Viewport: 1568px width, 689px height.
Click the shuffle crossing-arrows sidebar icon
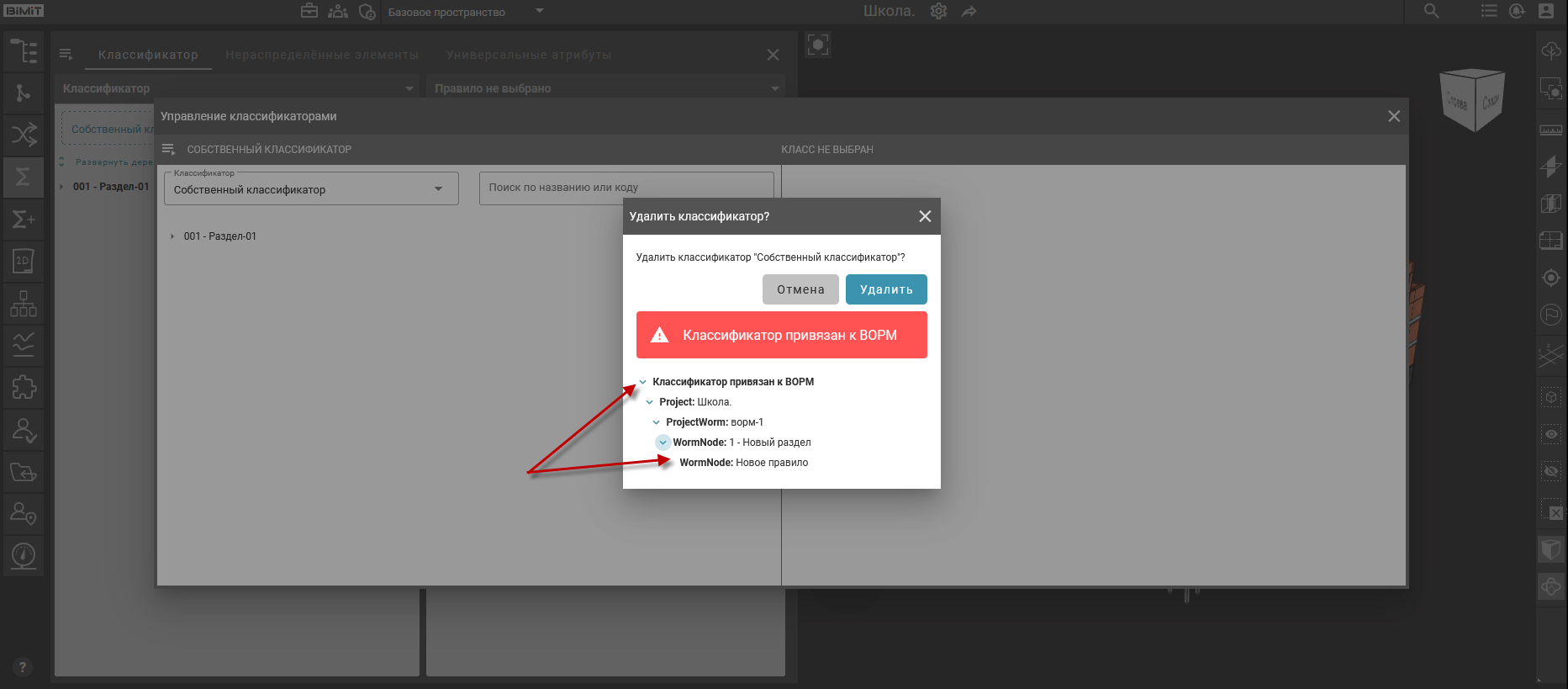coord(24,135)
